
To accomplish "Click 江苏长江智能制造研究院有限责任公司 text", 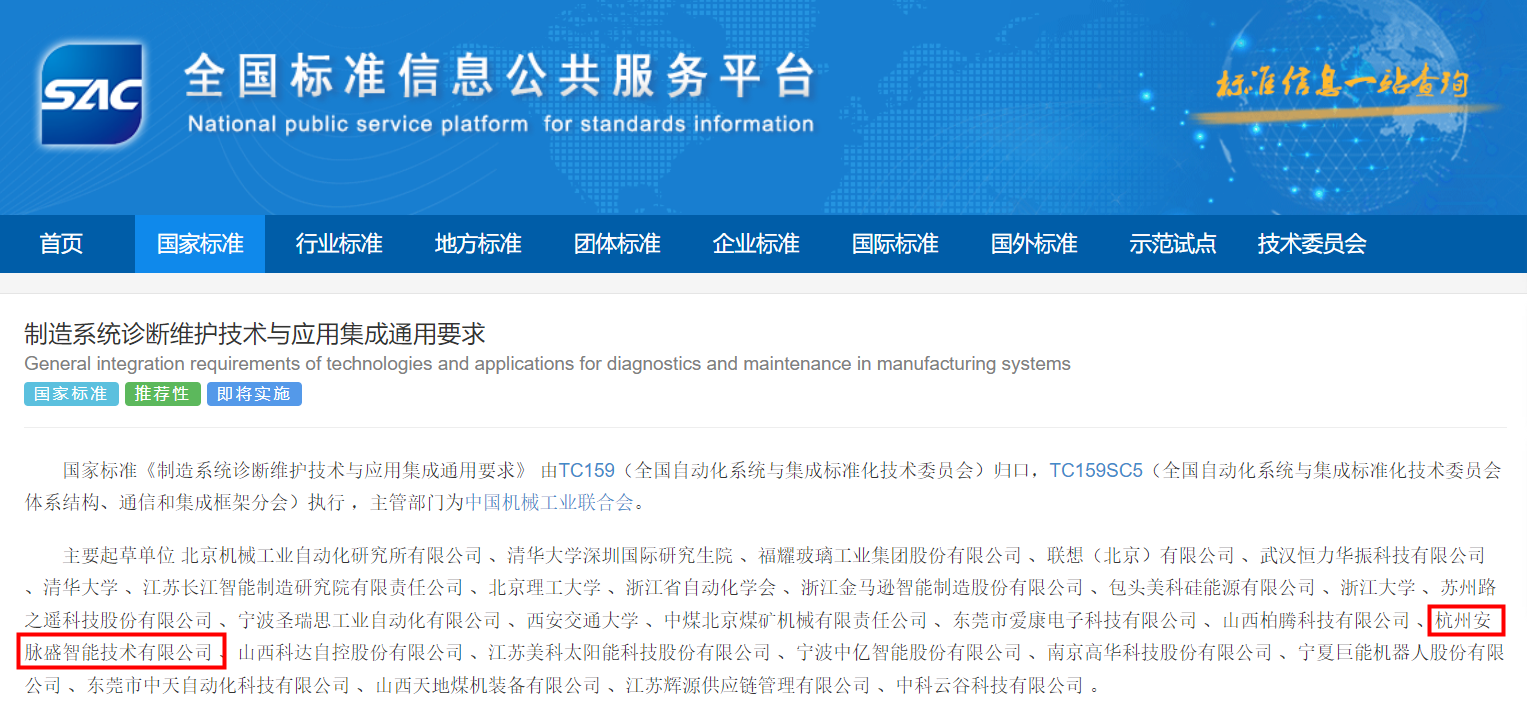I will (x=303, y=588).
